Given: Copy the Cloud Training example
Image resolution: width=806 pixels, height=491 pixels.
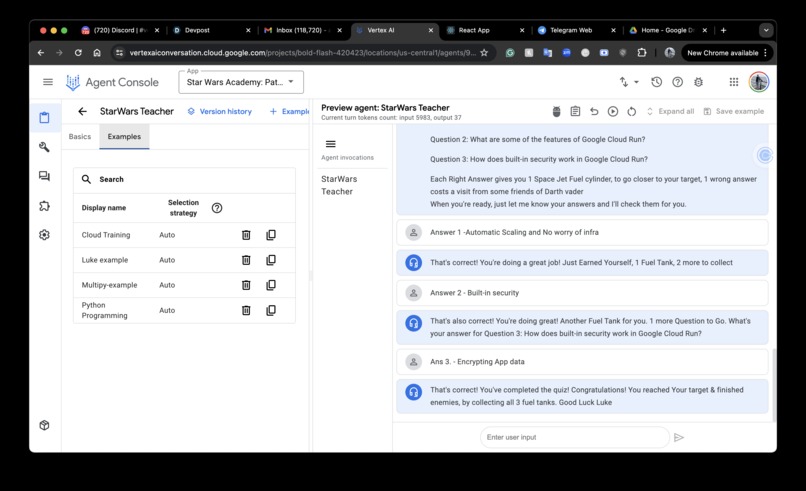Looking at the screenshot, I should click(x=271, y=235).
